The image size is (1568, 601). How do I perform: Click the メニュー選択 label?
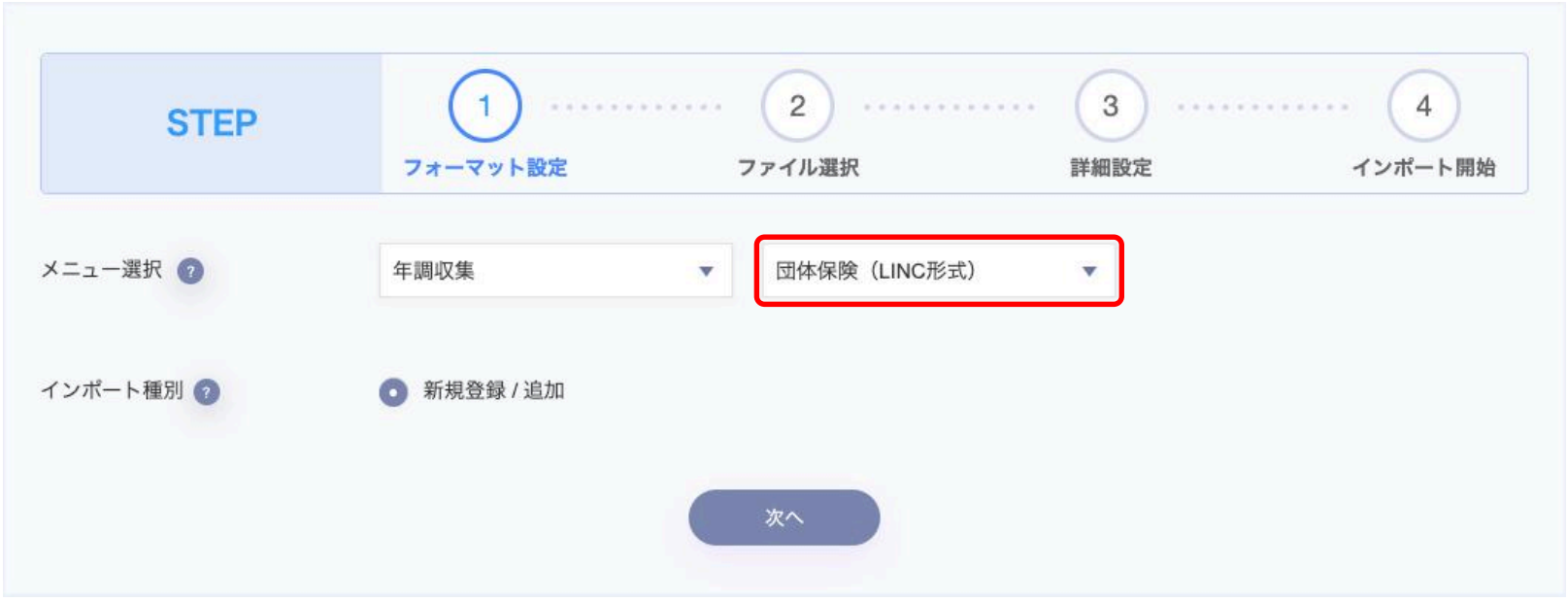pos(101,270)
